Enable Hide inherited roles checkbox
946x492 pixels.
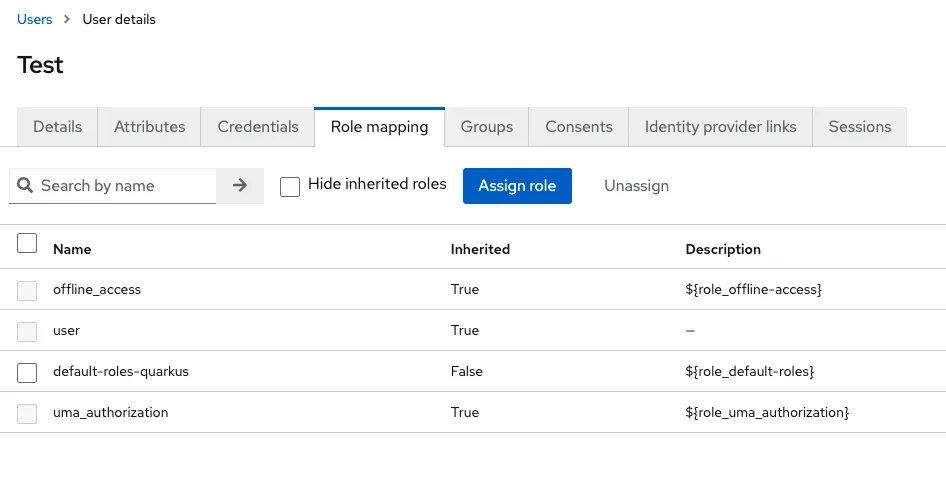pyautogui.click(x=290, y=187)
